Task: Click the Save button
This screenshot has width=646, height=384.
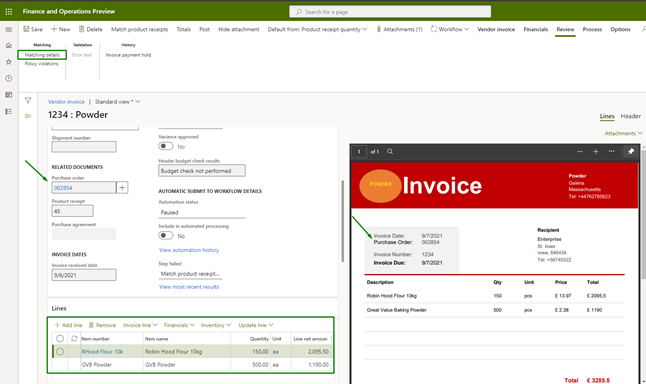Action: pyautogui.click(x=33, y=29)
